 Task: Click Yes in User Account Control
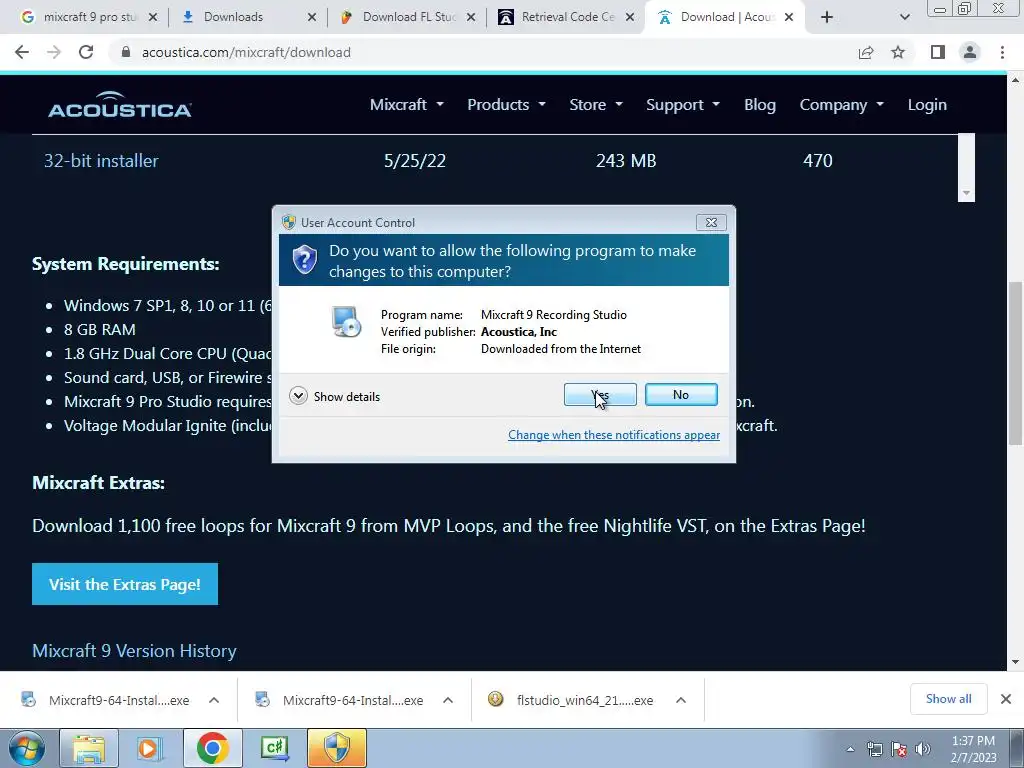coord(600,394)
